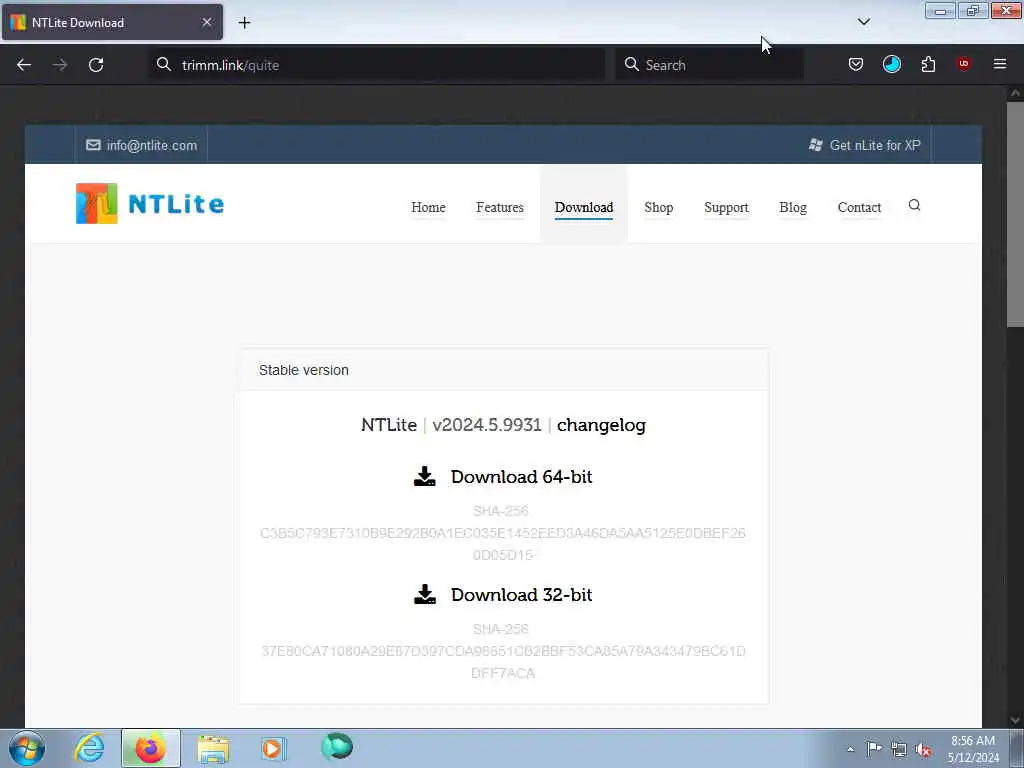Click the scrollbar down arrow
1024x768 pixels.
click(x=1015, y=720)
